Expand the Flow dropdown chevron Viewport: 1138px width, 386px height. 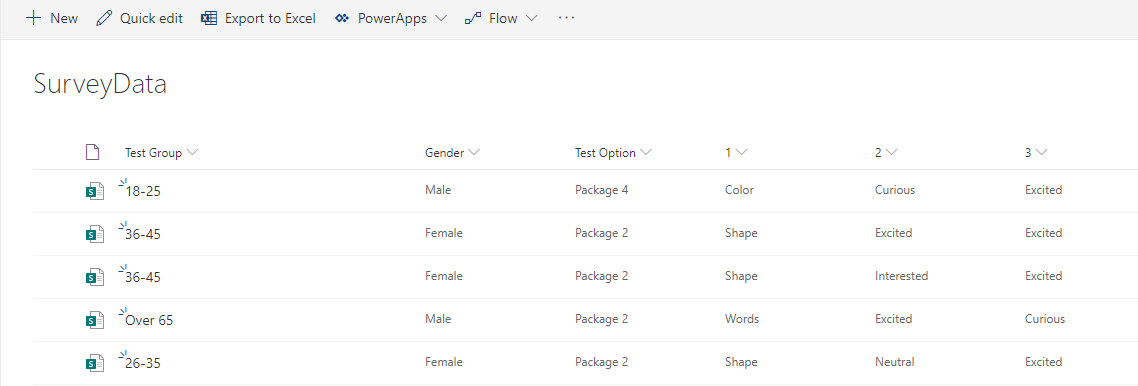(531, 19)
